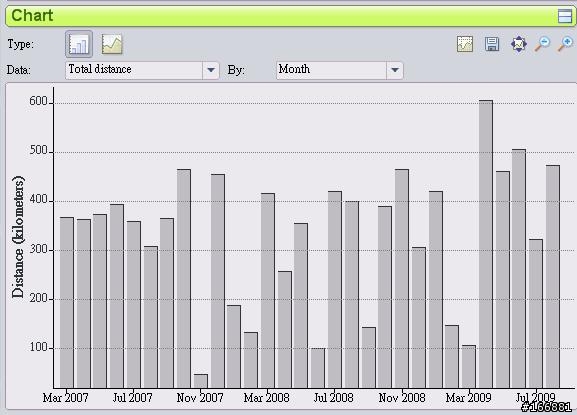Select the bar chart type icon
The image size is (577, 415).
[79, 44]
